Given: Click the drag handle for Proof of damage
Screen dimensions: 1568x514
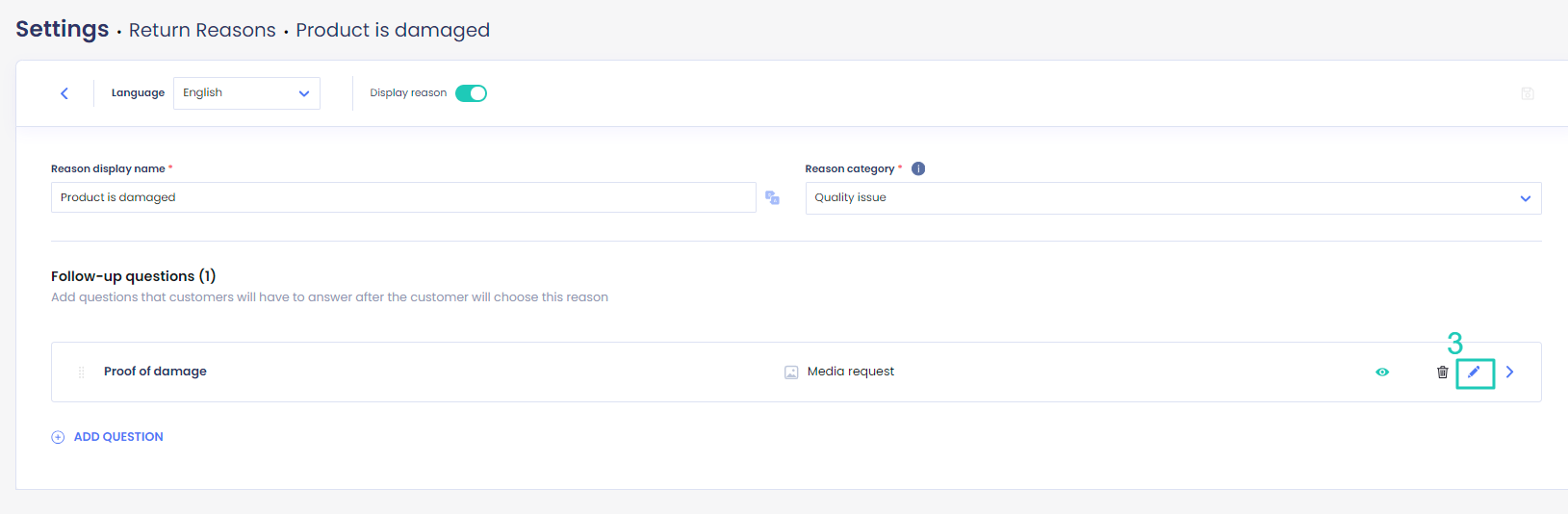Looking at the screenshot, I should pos(81,372).
